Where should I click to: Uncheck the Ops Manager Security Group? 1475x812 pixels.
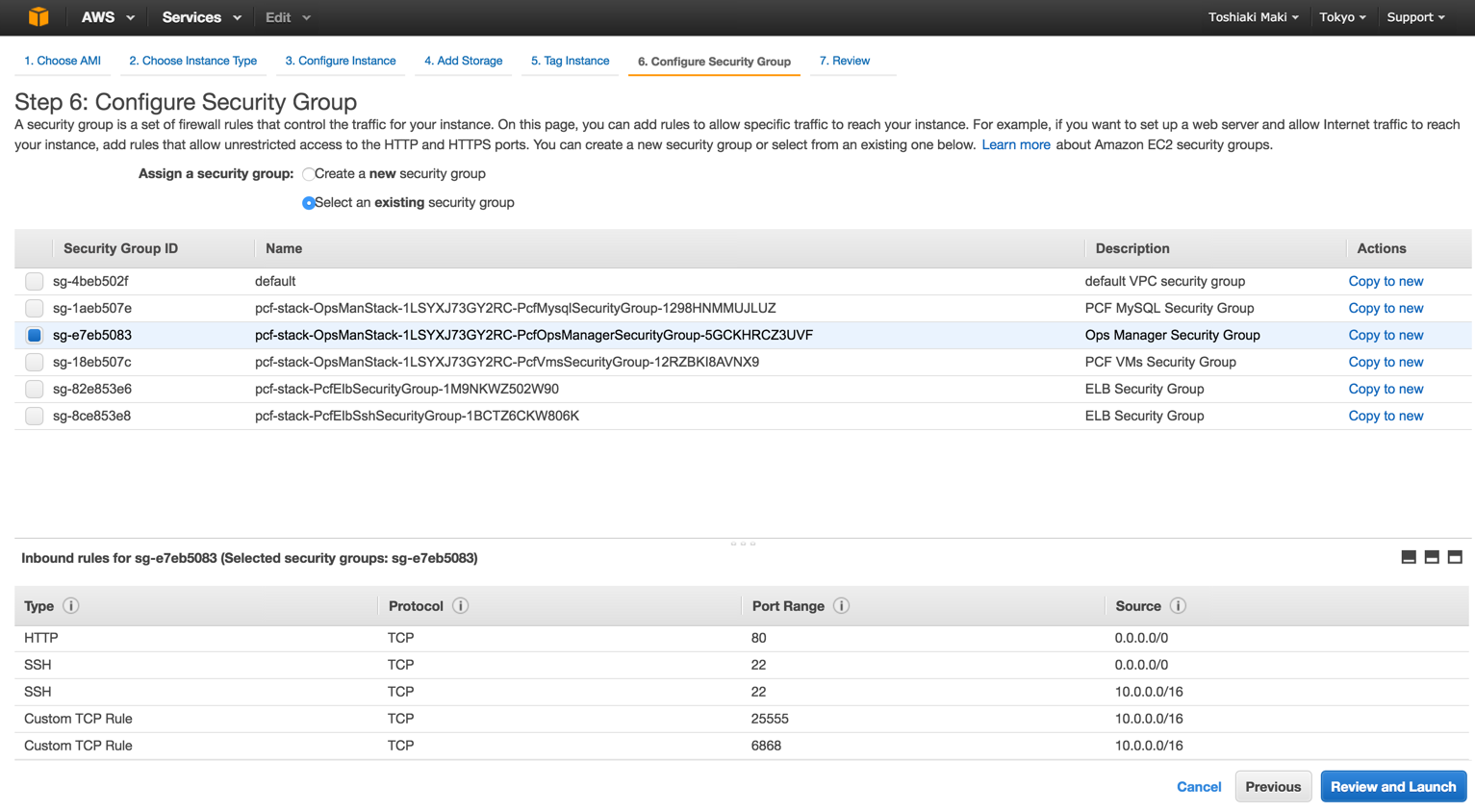pyautogui.click(x=35, y=336)
